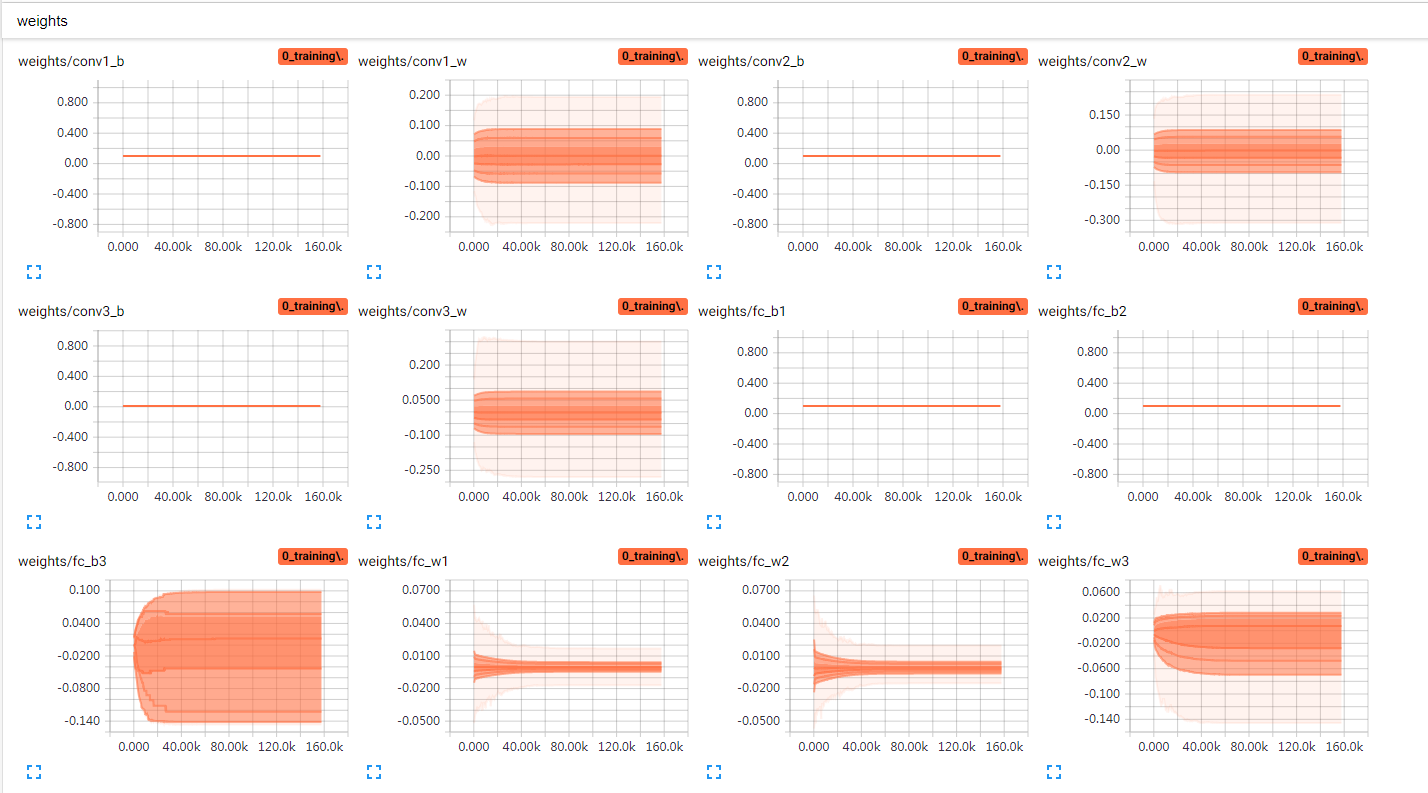Screen dimensions: 1428x793
Task: Click the 0_training run tag on conv3_b
Action: (313, 306)
